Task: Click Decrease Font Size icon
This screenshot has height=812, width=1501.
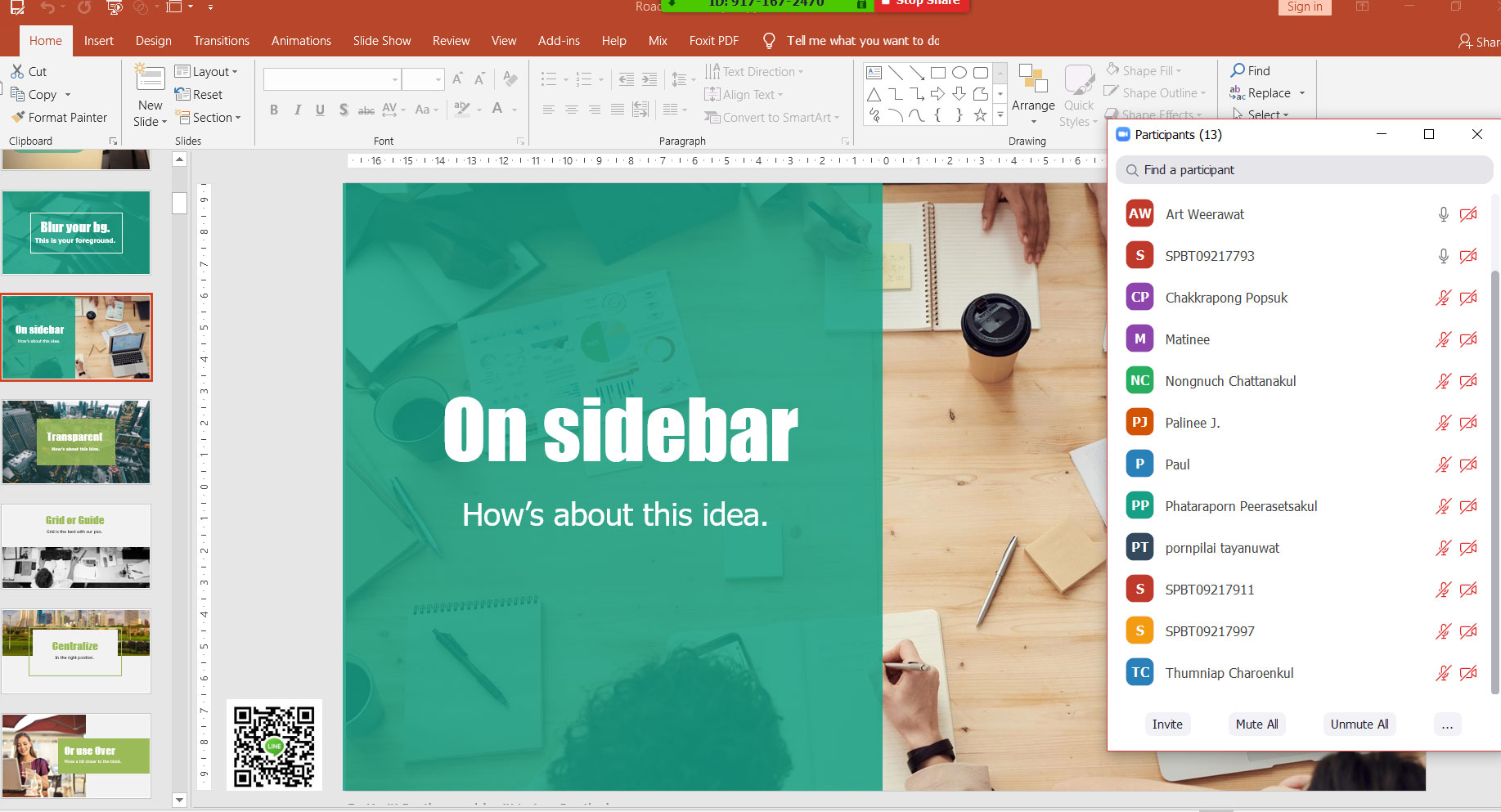Action: [480, 79]
